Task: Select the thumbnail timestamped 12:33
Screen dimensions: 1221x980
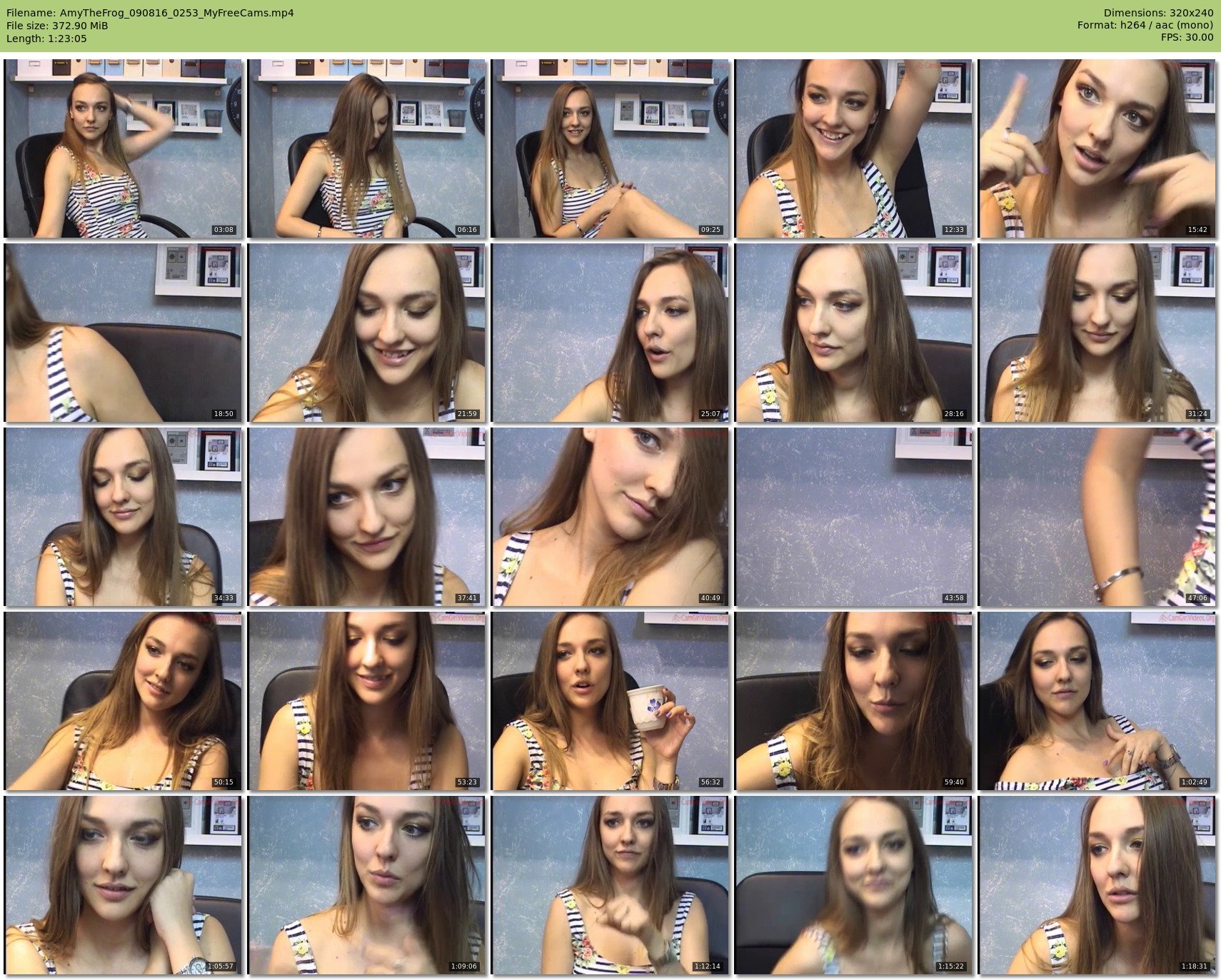Action: click(x=853, y=148)
